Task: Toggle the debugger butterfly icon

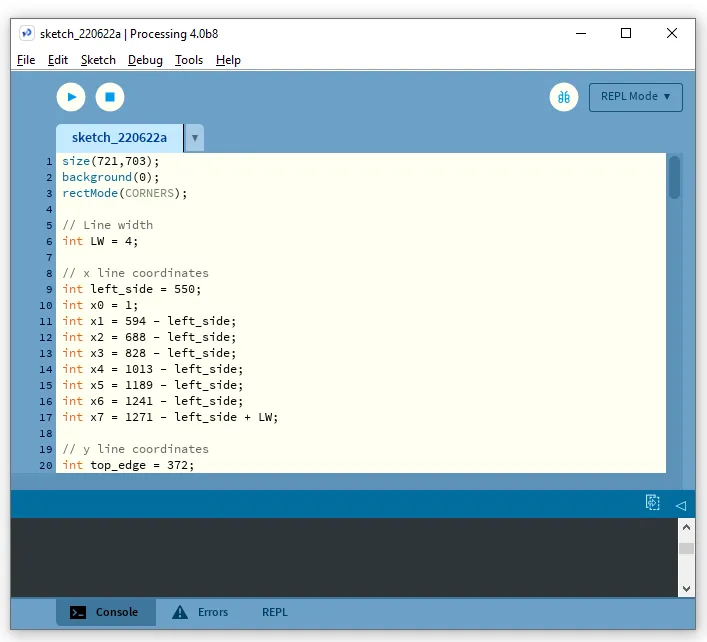Action: [564, 97]
